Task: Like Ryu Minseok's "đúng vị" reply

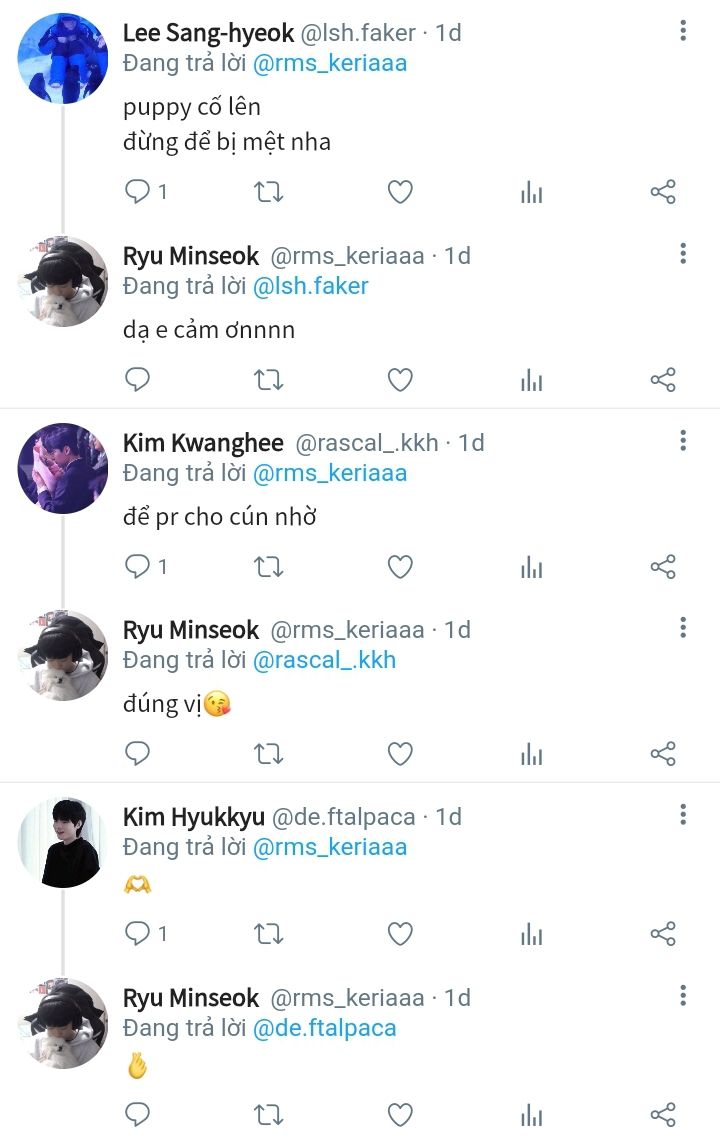Action: tap(400, 754)
